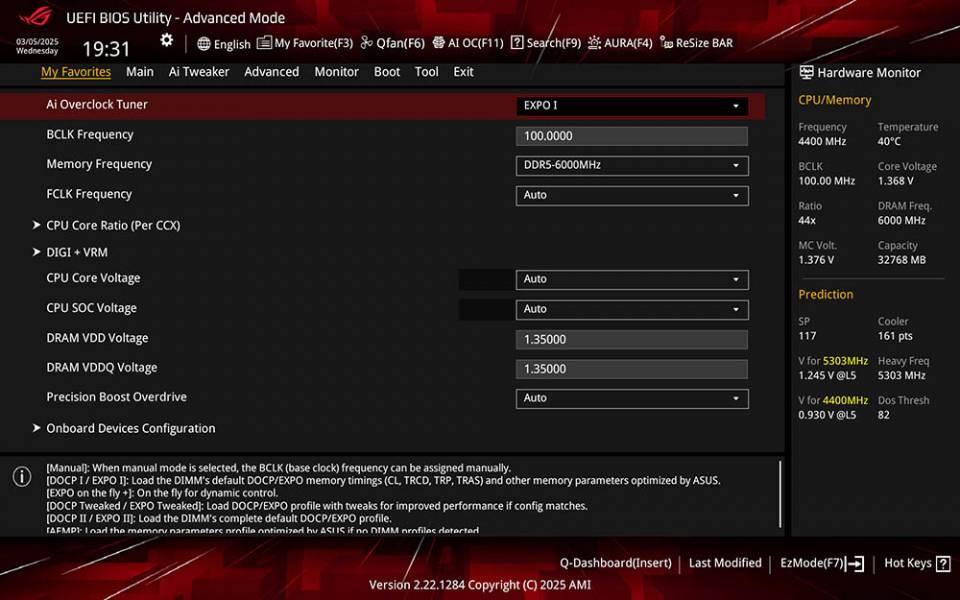Click the Qfan(F6) fan icon
Image resolution: width=960 pixels, height=600 pixels.
(366, 42)
